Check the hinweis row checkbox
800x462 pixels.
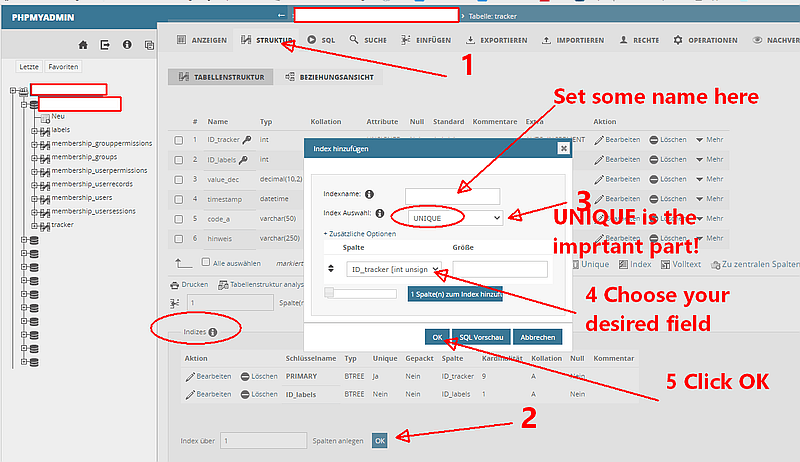179,239
